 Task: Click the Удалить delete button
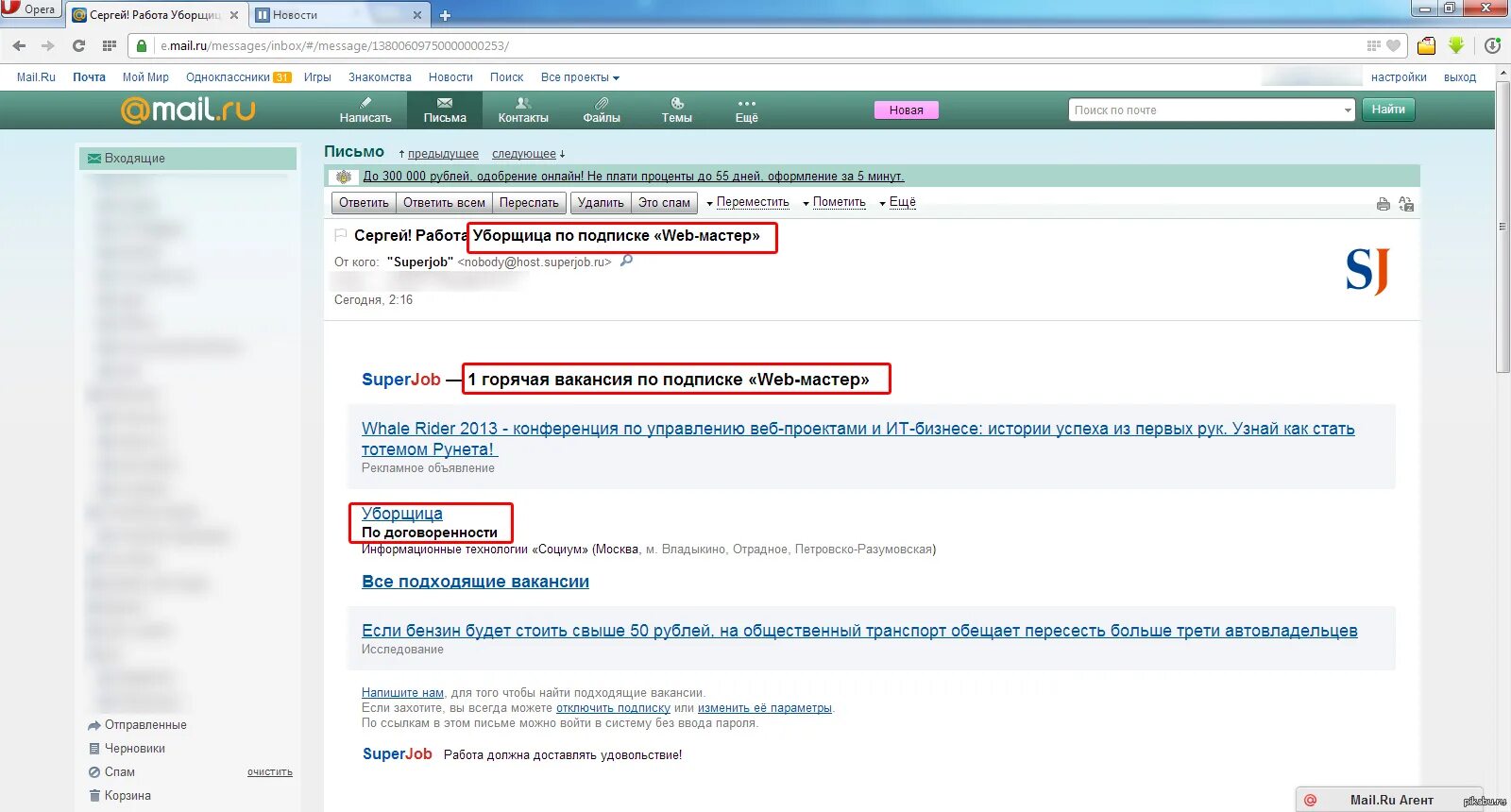click(x=601, y=203)
